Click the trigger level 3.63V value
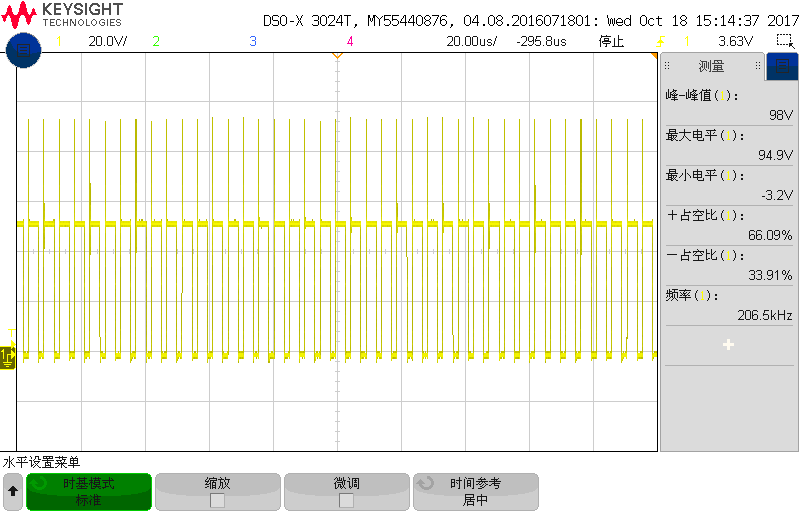 click(735, 41)
